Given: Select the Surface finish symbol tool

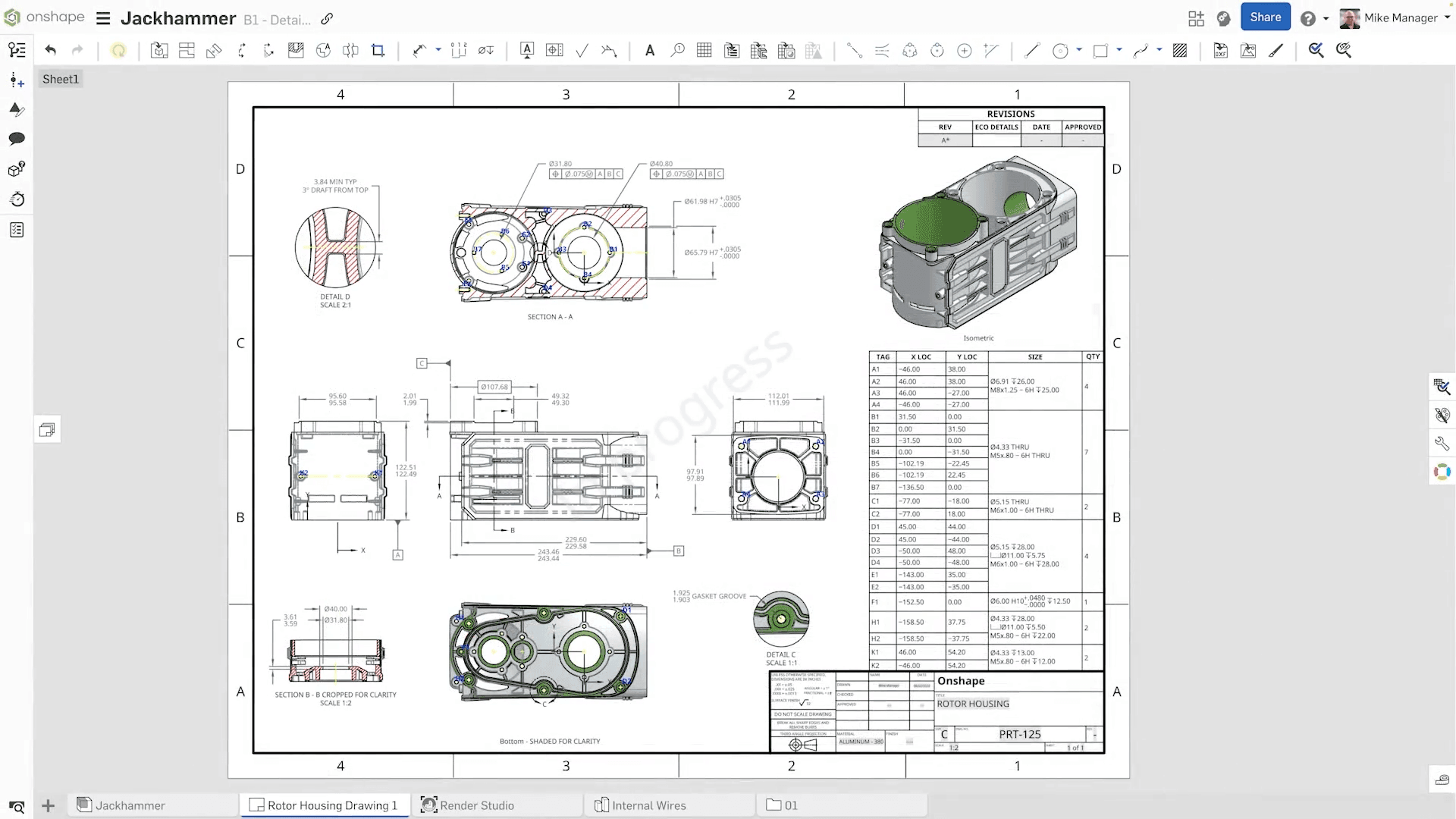Looking at the screenshot, I should click(x=582, y=50).
